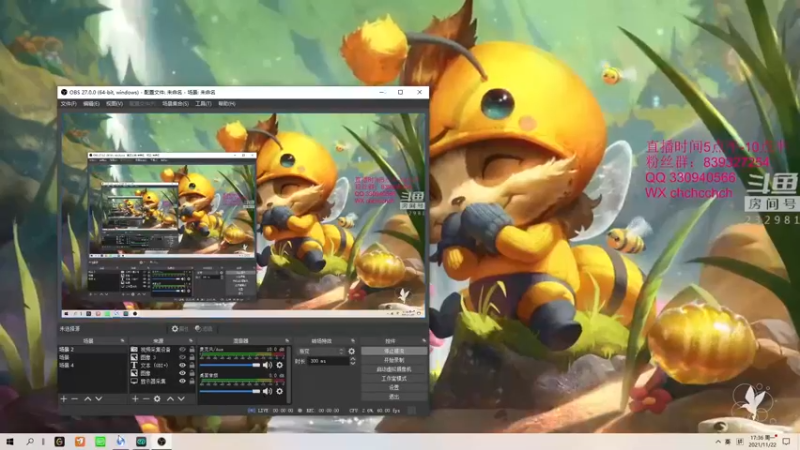Open source properties gear below sources list
The width and height of the screenshot is (800, 450).
pyautogui.click(x=157, y=398)
